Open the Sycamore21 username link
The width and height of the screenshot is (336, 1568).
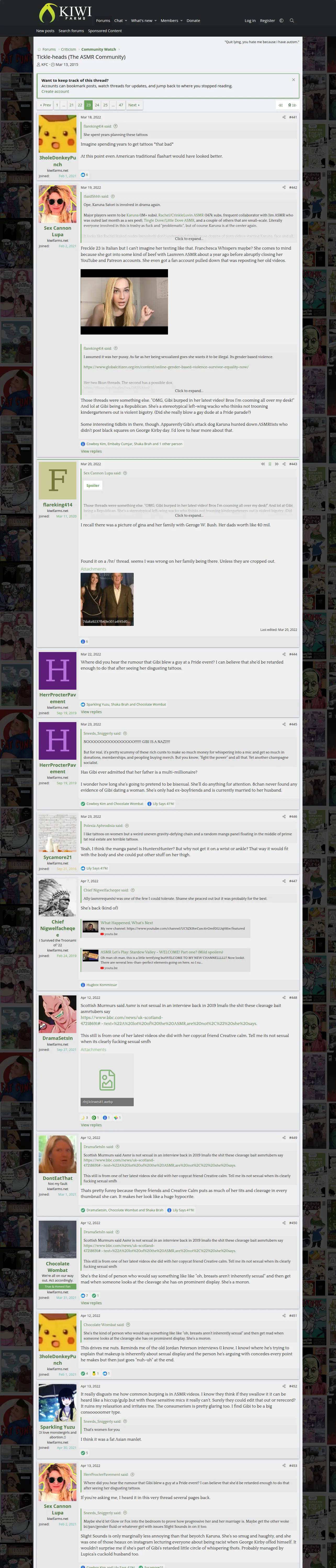point(57,857)
